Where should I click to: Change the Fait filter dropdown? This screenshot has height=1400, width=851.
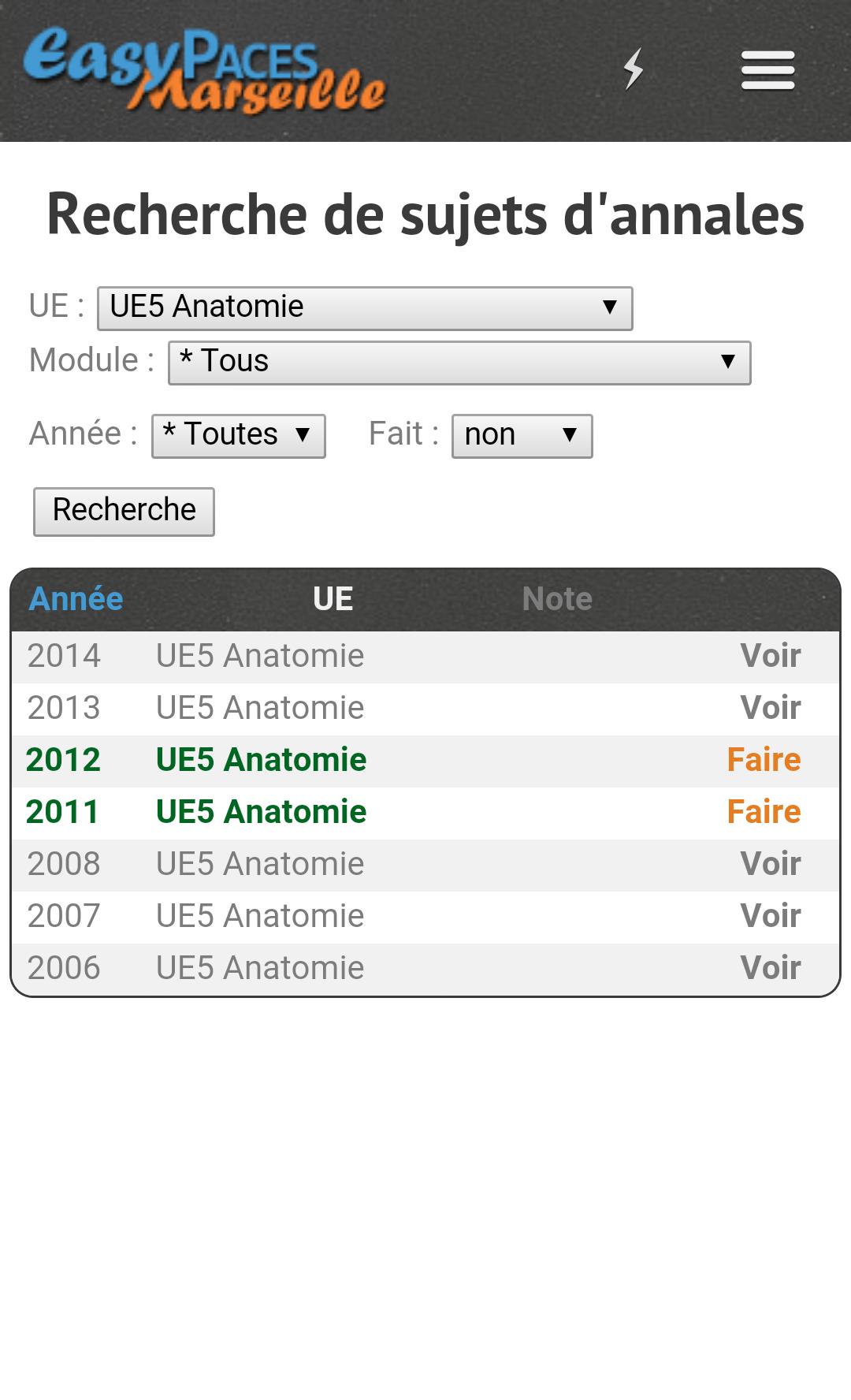point(522,435)
